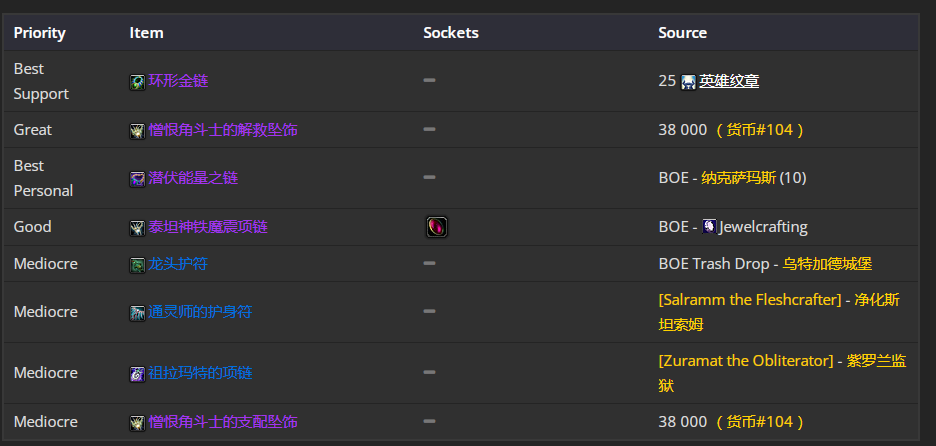This screenshot has width=936, height=446.
Task: Click the red gem socket icon
Action: [x=437, y=227]
